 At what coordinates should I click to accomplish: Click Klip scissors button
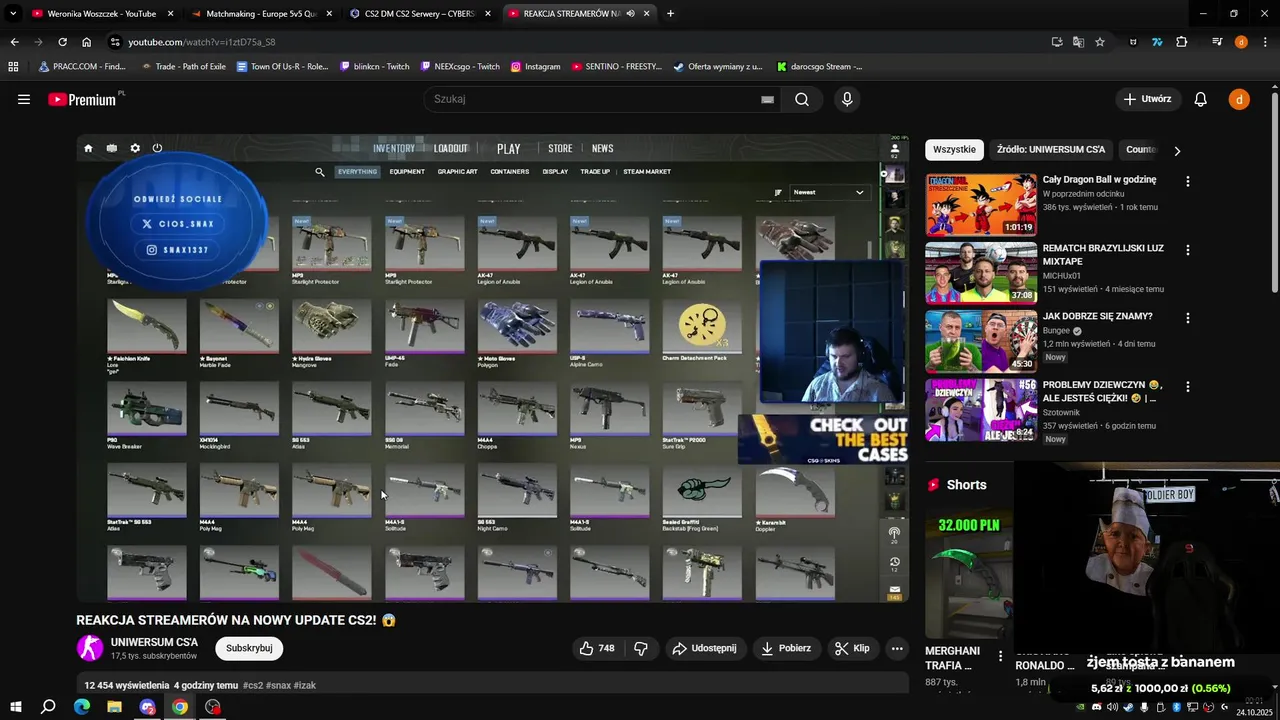point(852,648)
